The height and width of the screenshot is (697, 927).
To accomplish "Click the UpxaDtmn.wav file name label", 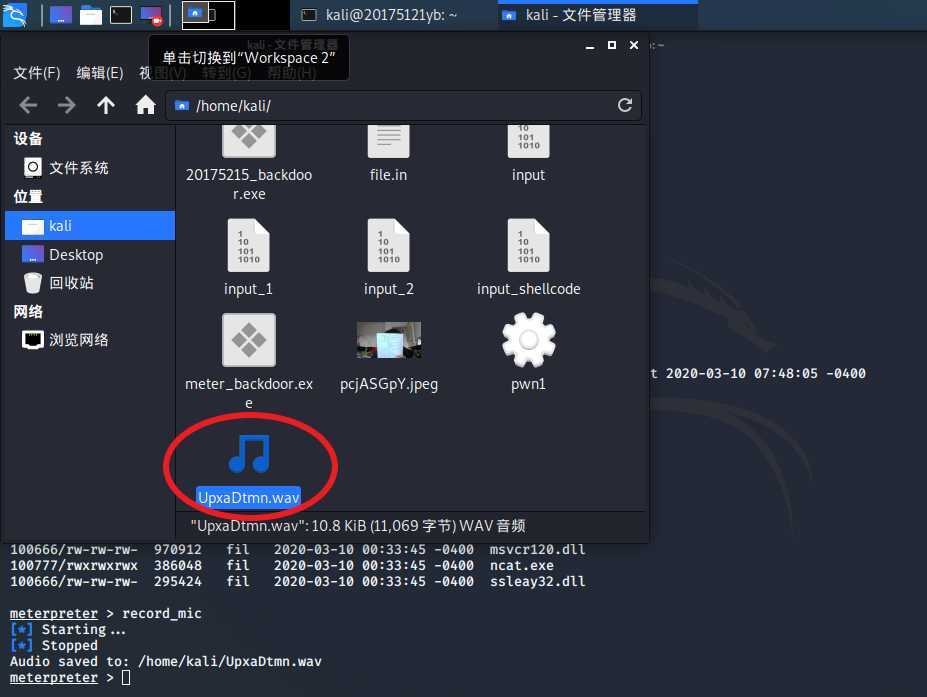I will click(x=249, y=498).
